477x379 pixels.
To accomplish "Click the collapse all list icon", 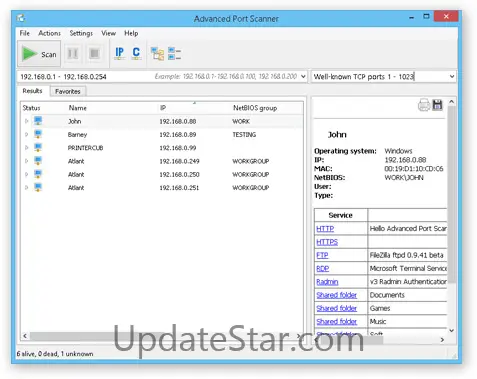I will 174,53.
